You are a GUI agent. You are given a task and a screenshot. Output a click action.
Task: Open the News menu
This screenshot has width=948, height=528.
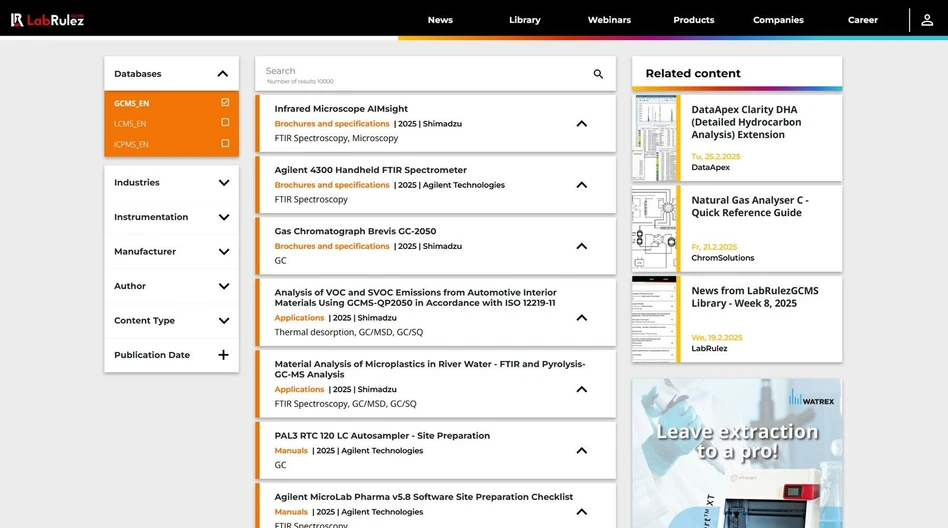(440, 20)
